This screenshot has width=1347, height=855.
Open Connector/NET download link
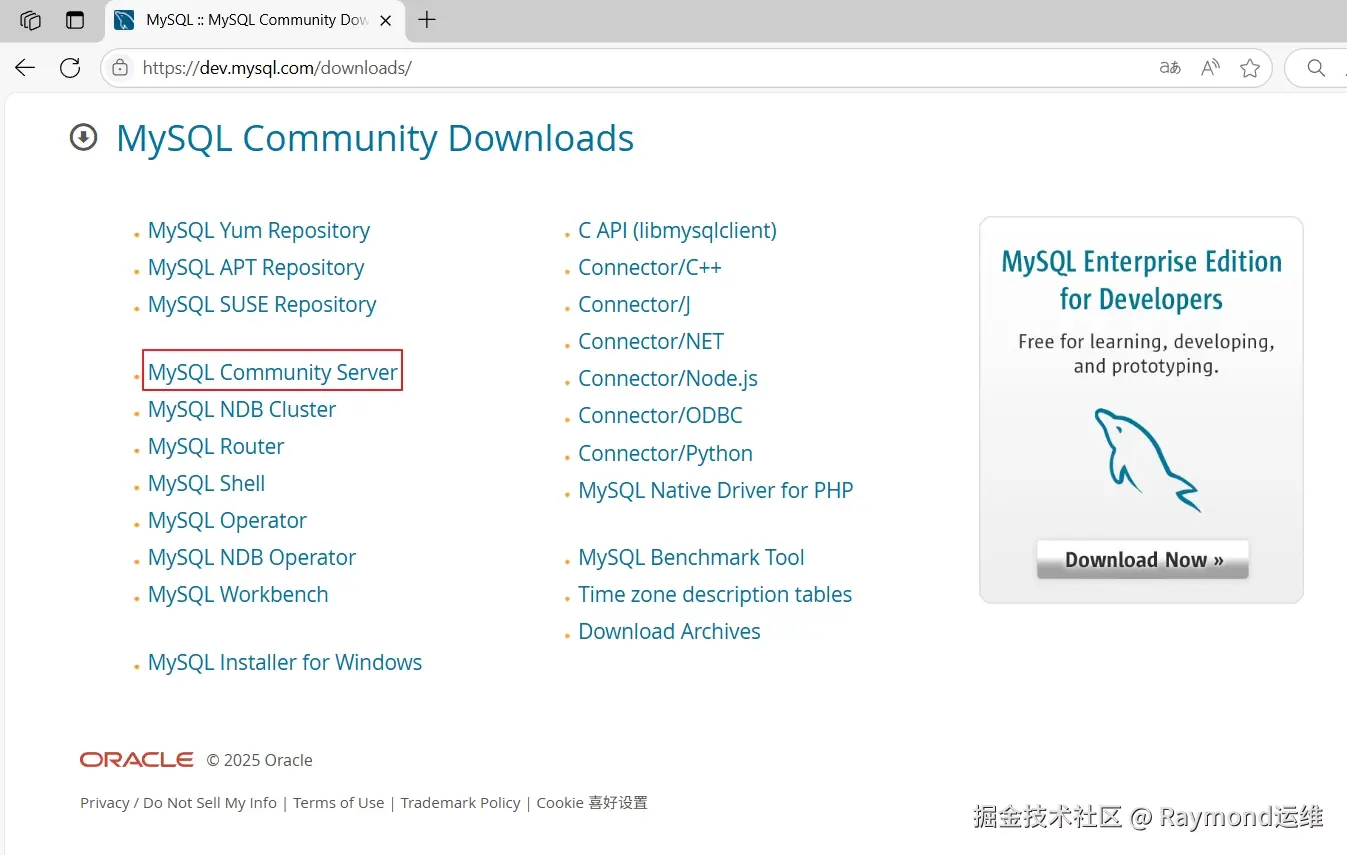(x=651, y=341)
